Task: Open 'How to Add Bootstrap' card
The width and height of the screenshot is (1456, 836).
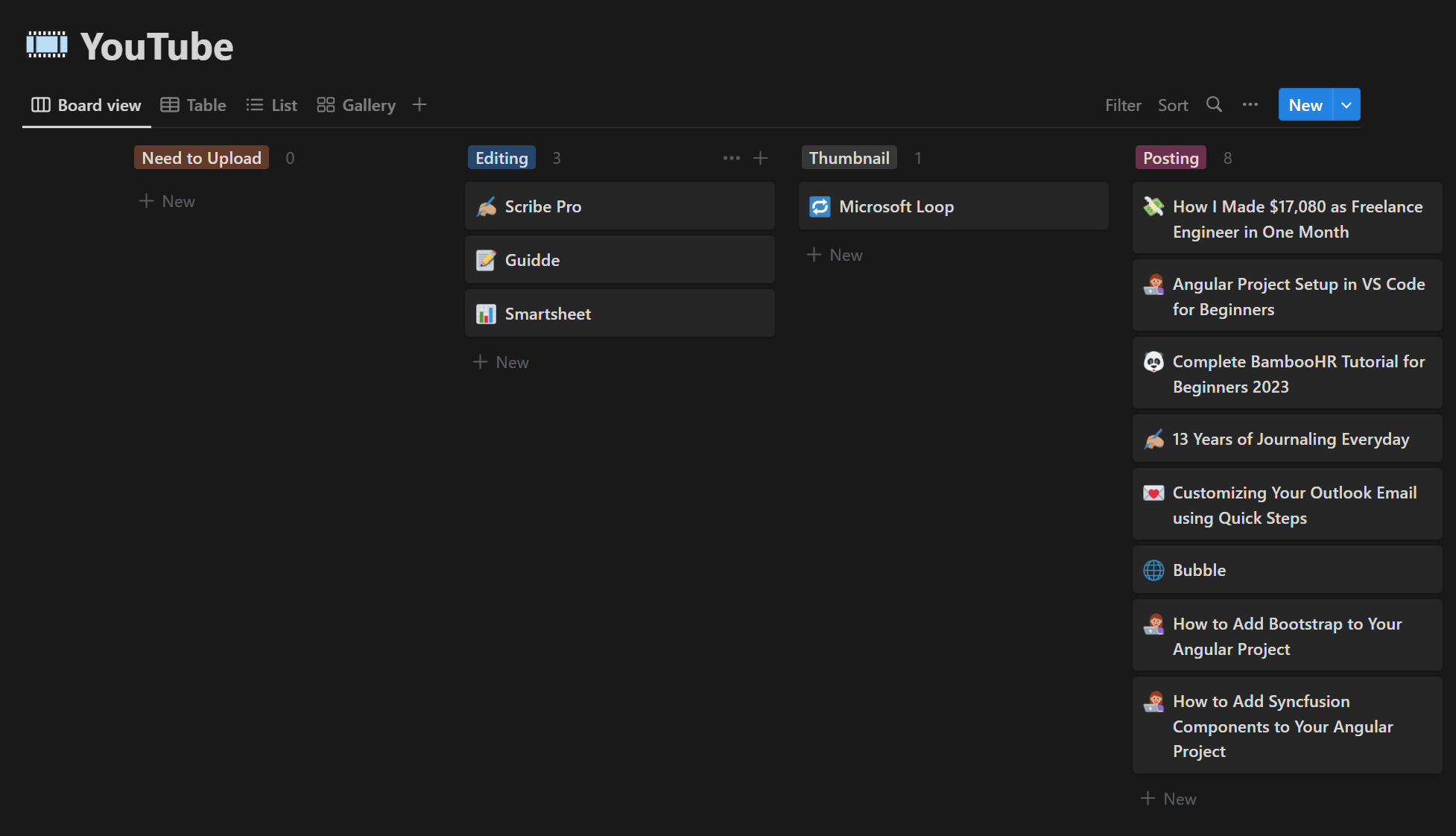Action: pyautogui.click(x=1288, y=636)
